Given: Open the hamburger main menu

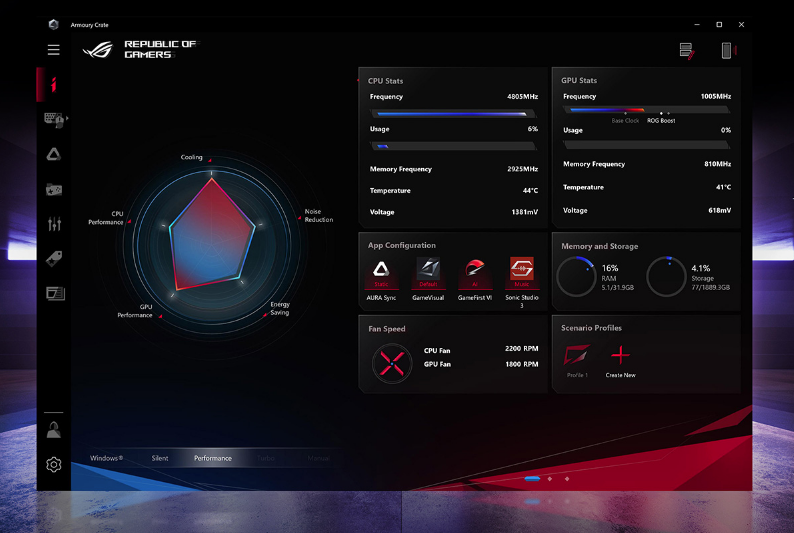Looking at the screenshot, I should 54,50.
